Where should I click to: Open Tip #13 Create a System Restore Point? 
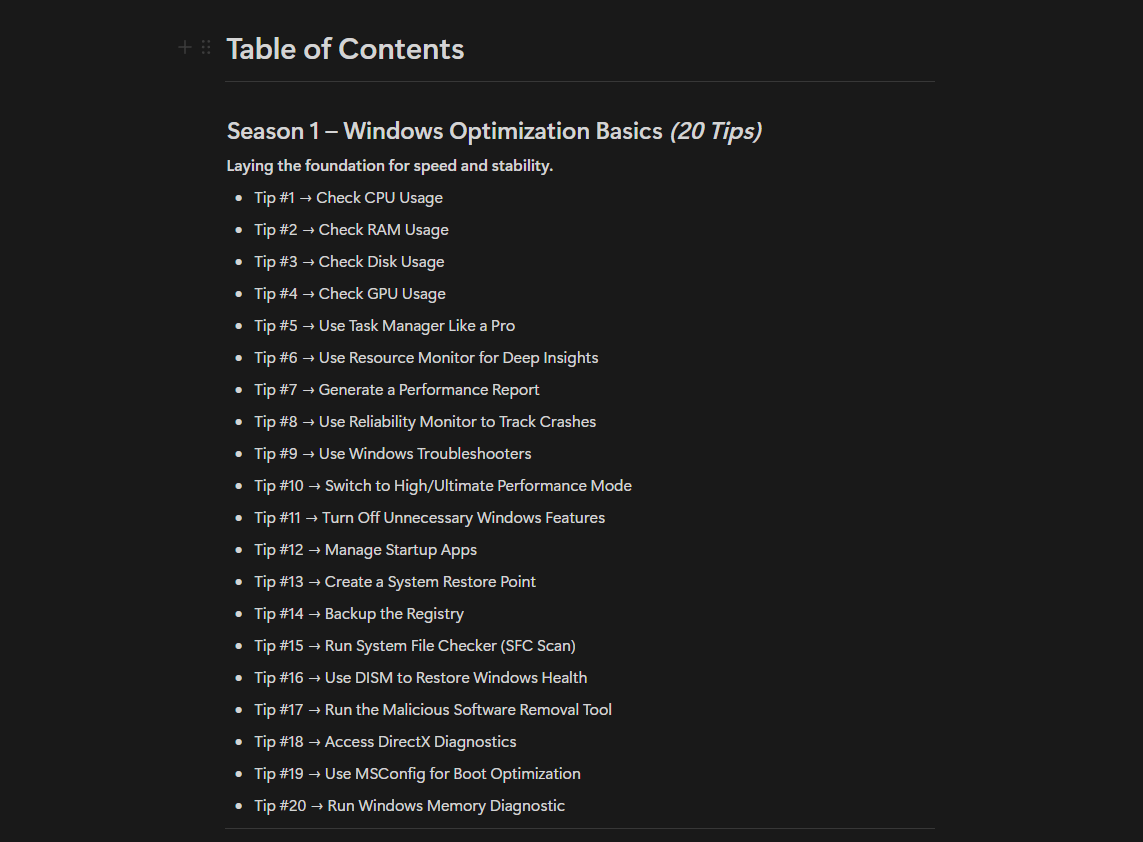395,582
